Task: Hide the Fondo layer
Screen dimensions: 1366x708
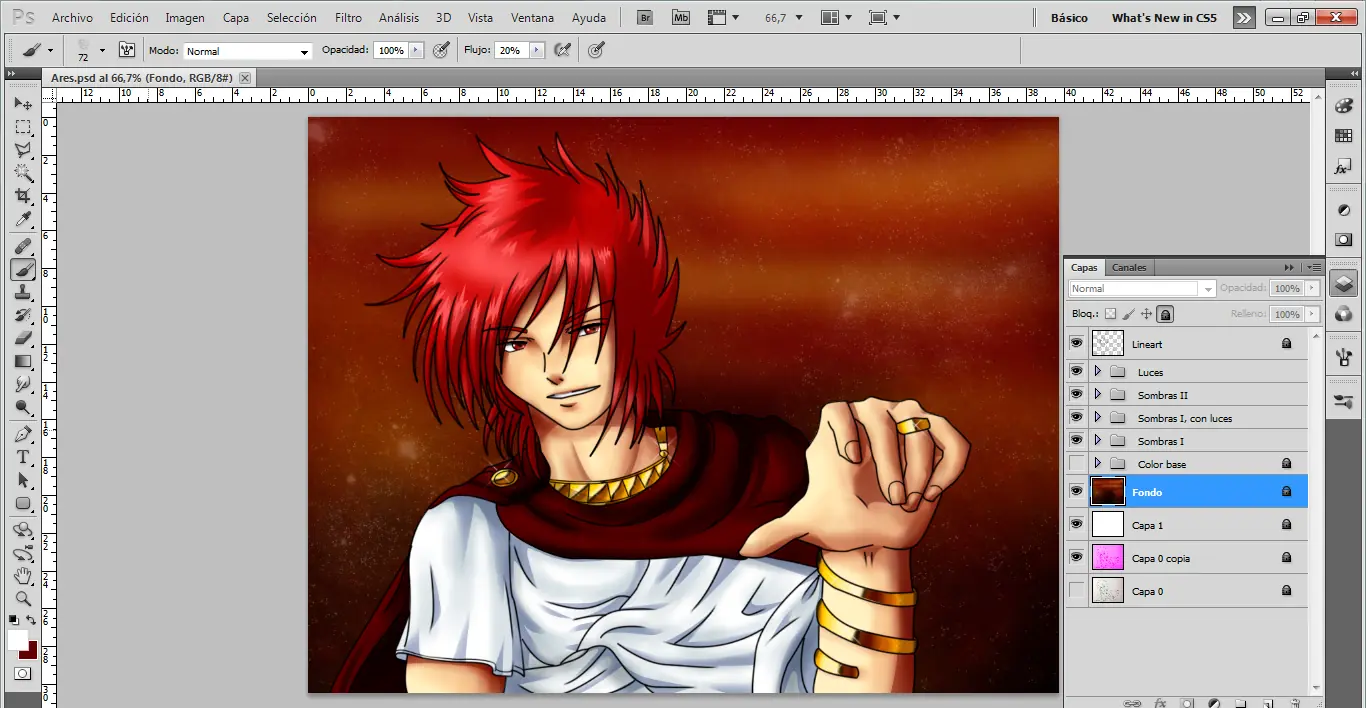Action: pyautogui.click(x=1076, y=491)
